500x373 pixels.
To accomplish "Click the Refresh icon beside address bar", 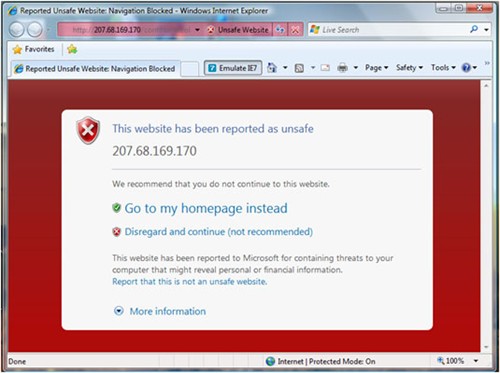I will pos(280,30).
